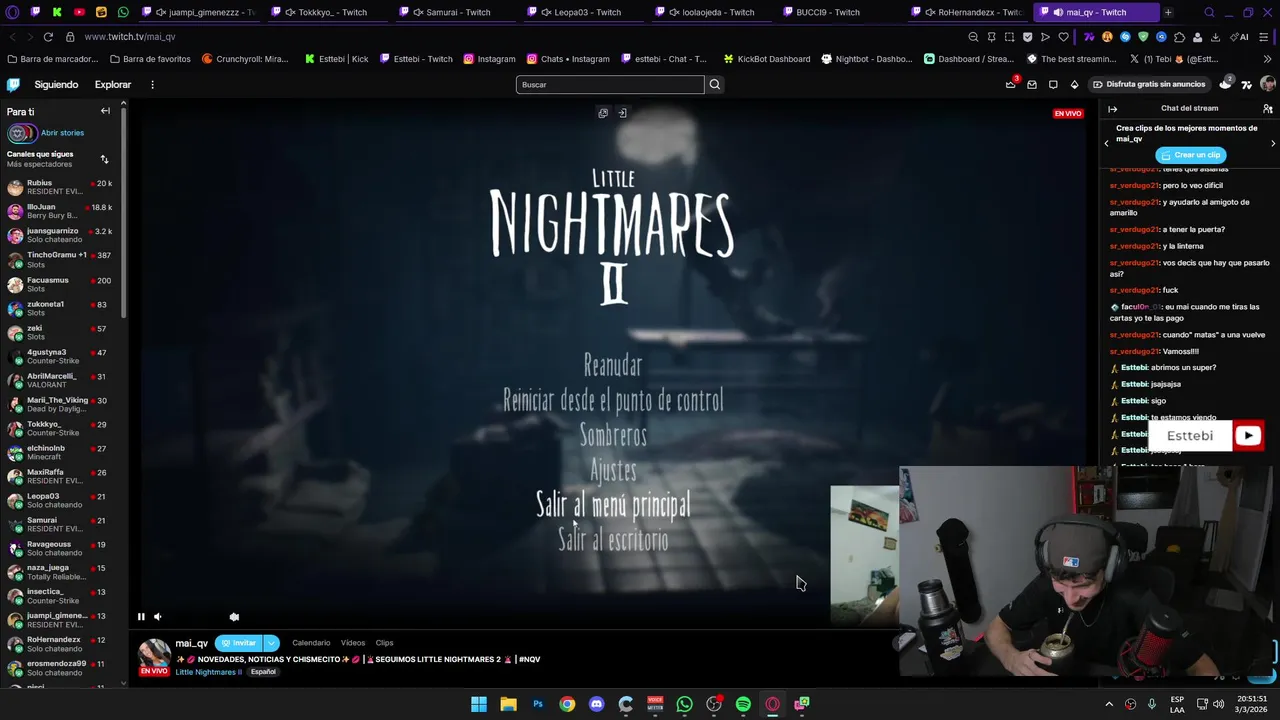Image resolution: width=1280 pixels, height=720 pixels.
Task: Go to next chat banner arrow
Action: tap(1273, 144)
